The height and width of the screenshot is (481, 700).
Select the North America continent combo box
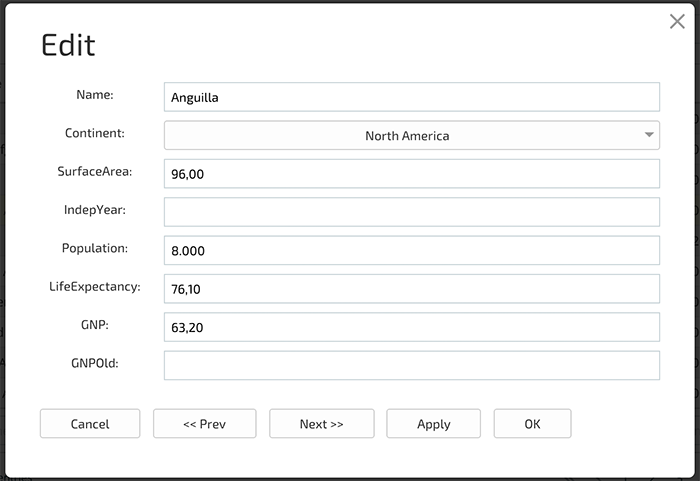[412, 135]
